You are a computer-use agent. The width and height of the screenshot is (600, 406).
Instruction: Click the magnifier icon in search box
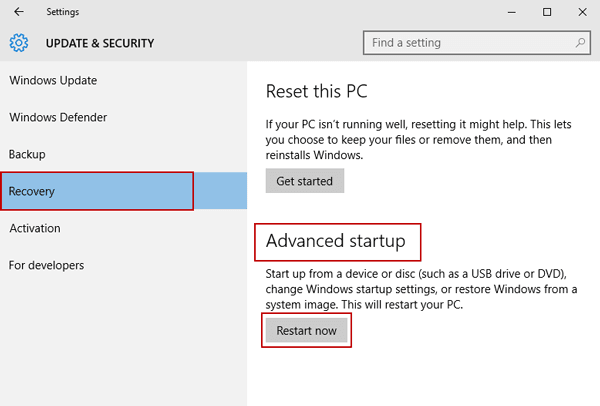(x=580, y=43)
